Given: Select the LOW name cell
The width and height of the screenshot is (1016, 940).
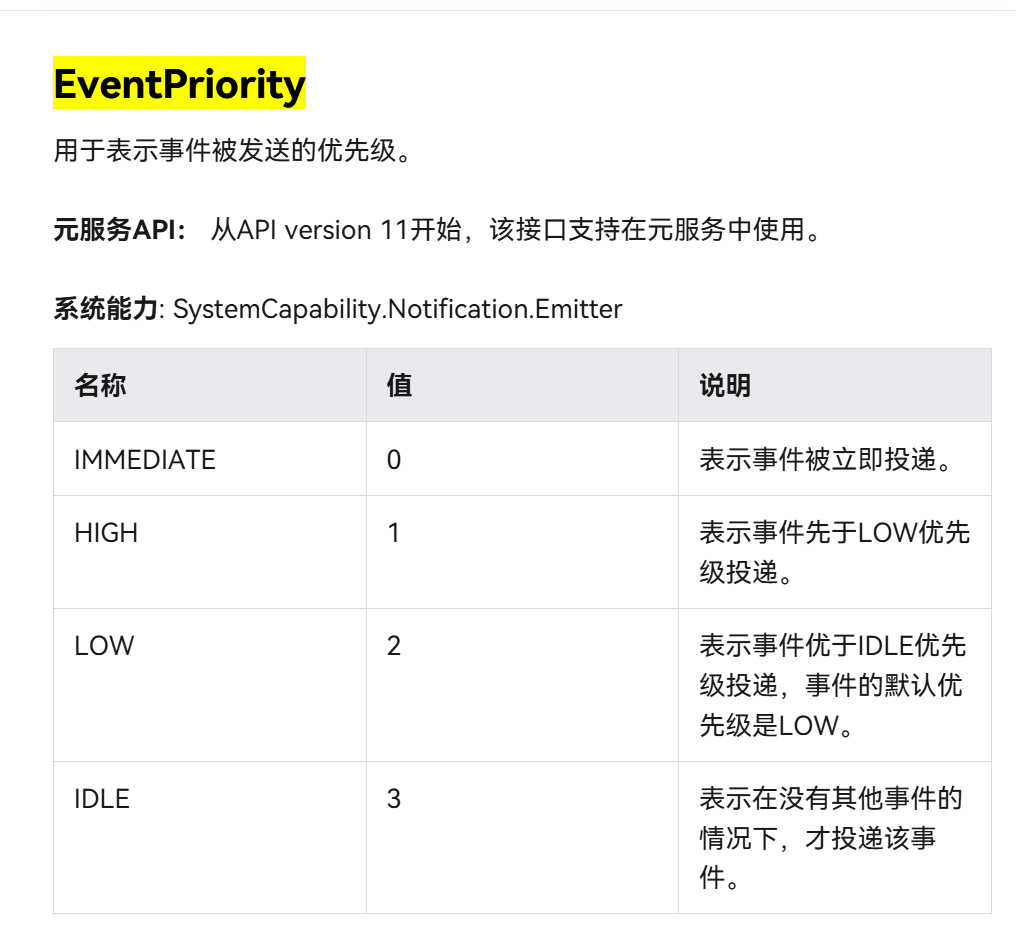Looking at the screenshot, I should click(x=104, y=646).
